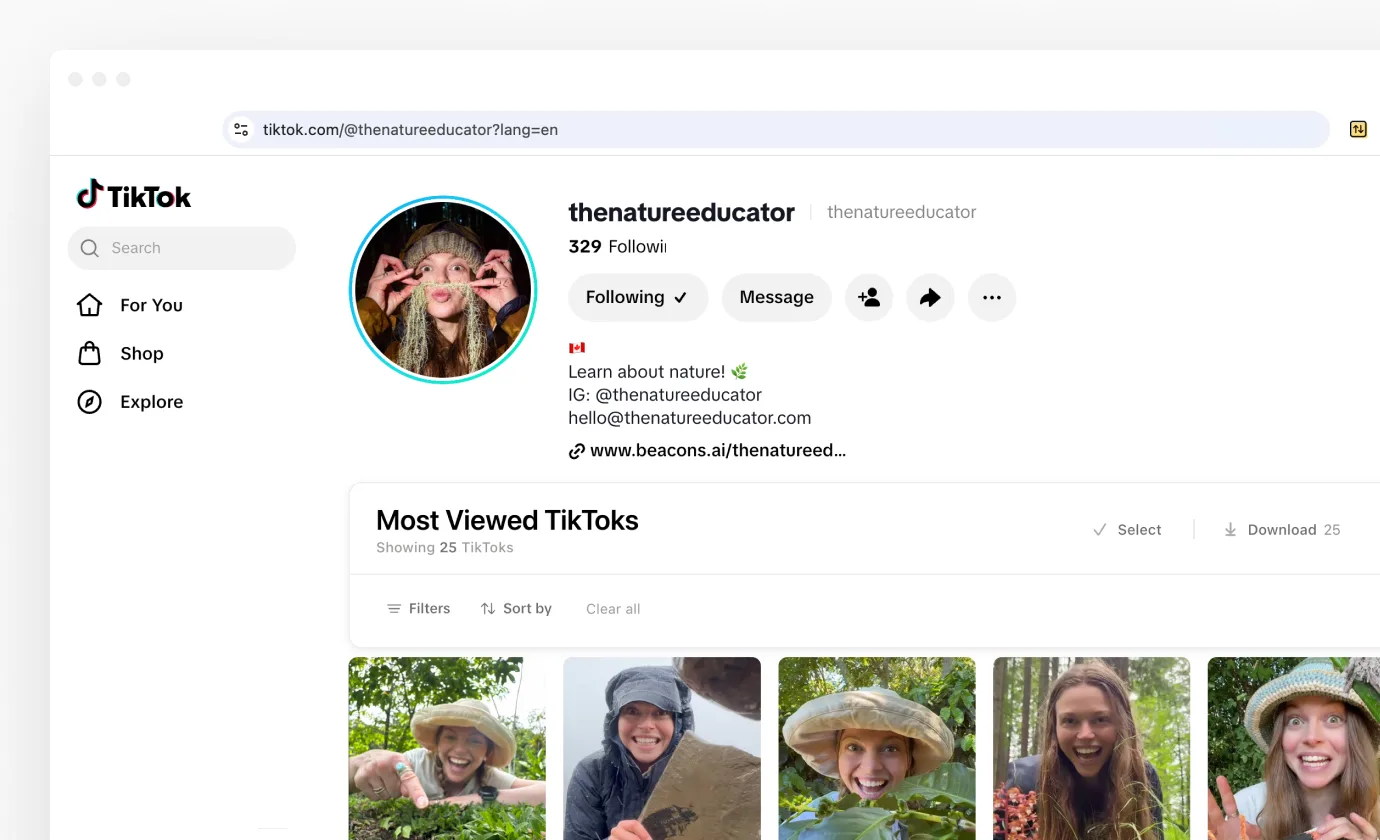Viewport: 1380px width, 840px height.
Task: Go to the For You feed
Action: coord(130,305)
